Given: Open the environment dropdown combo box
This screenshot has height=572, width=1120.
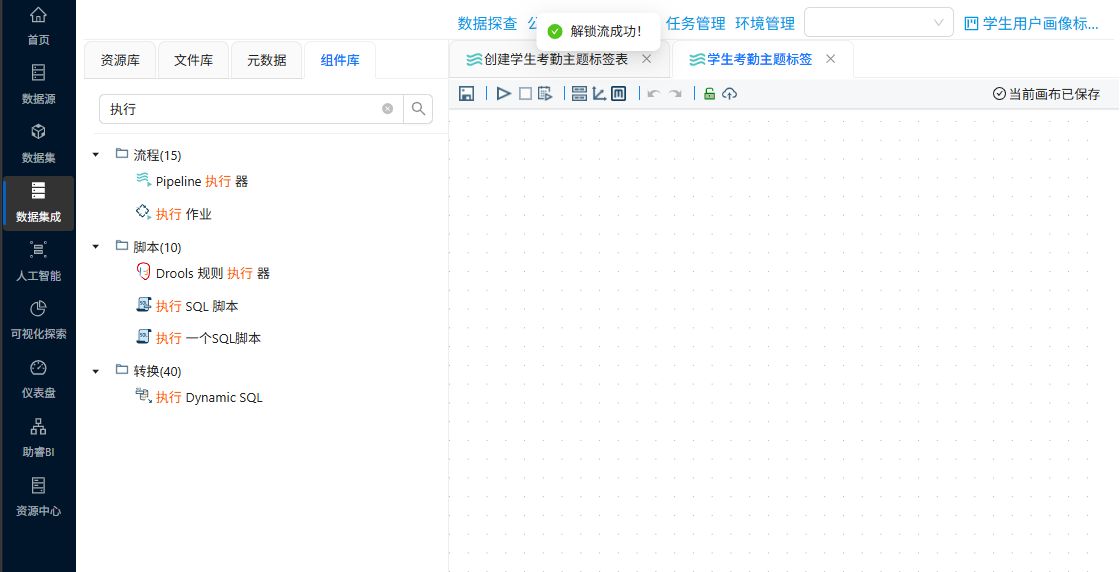Looking at the screenshot, I should coord(879,22).
